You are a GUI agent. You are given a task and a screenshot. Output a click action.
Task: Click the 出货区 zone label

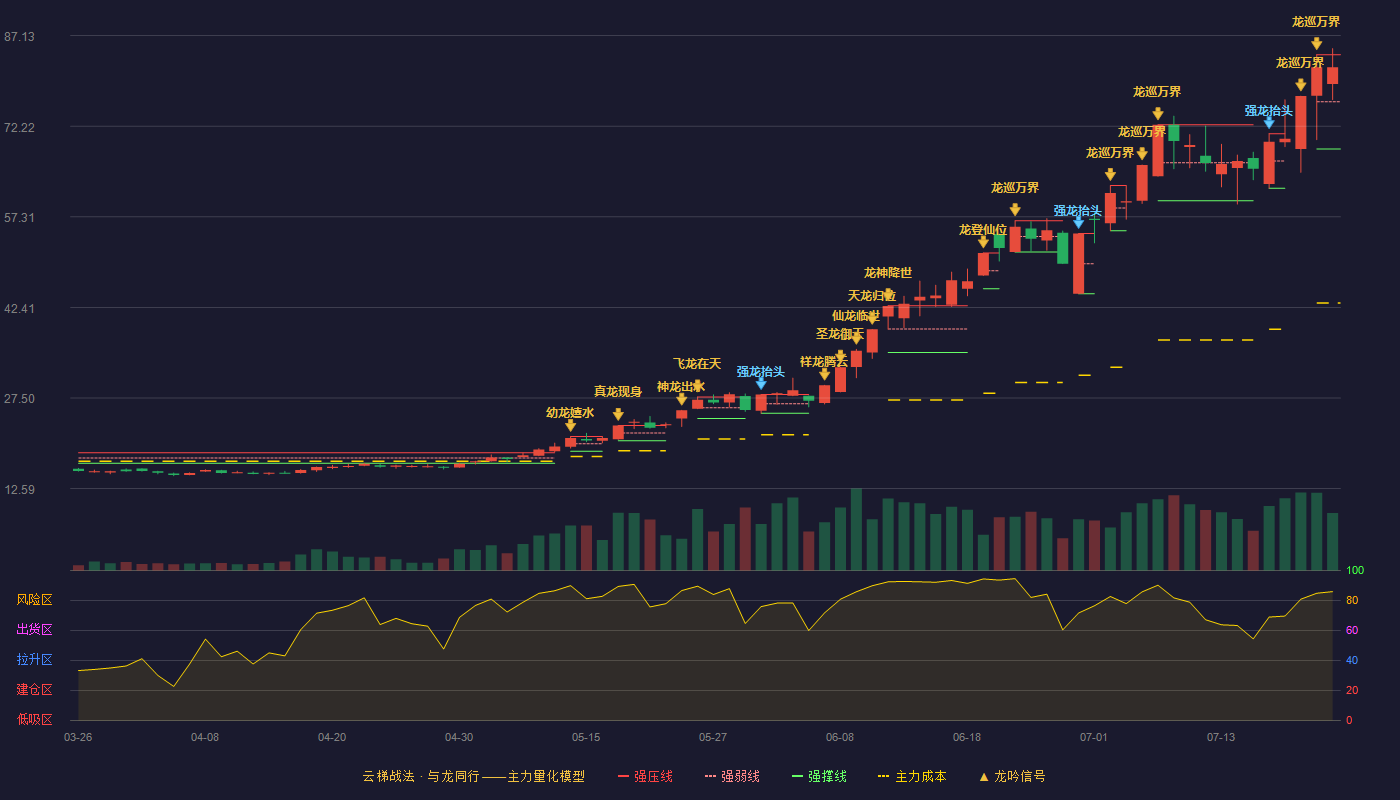34,630
